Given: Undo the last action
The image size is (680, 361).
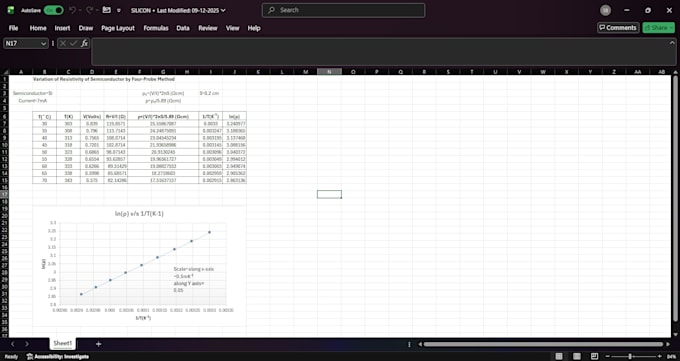Looking at the screenshot, I should coord(72,10).
